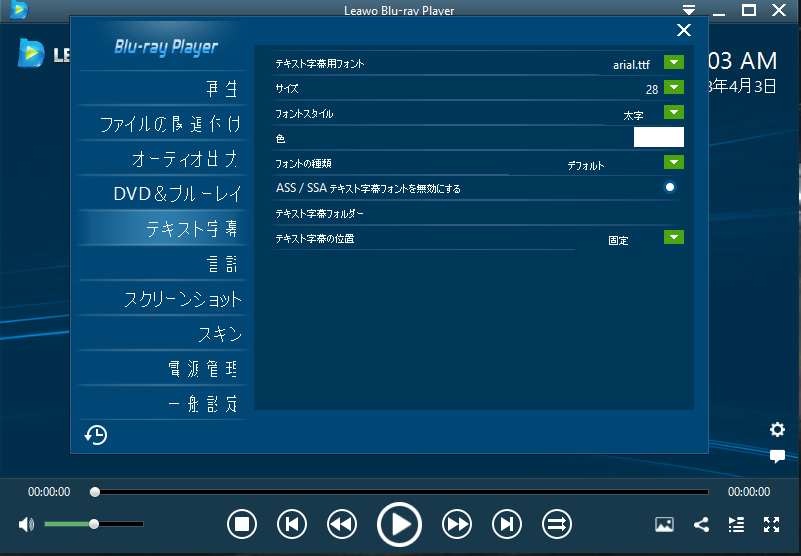Toggle the loop playback mode icon
801x556 pixels.
click(x=557, y=524)
